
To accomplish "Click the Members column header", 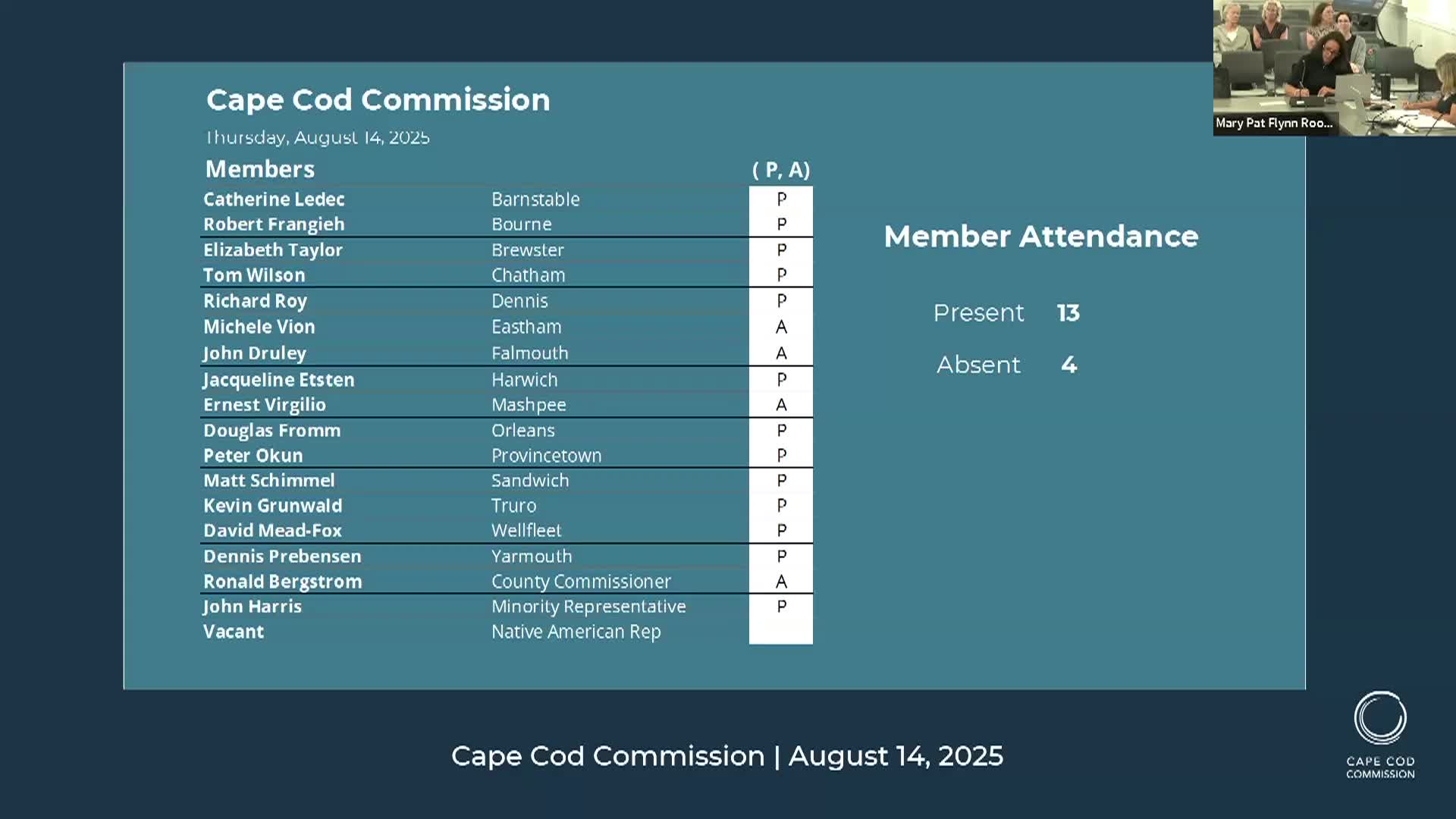I will pos(259,169).
